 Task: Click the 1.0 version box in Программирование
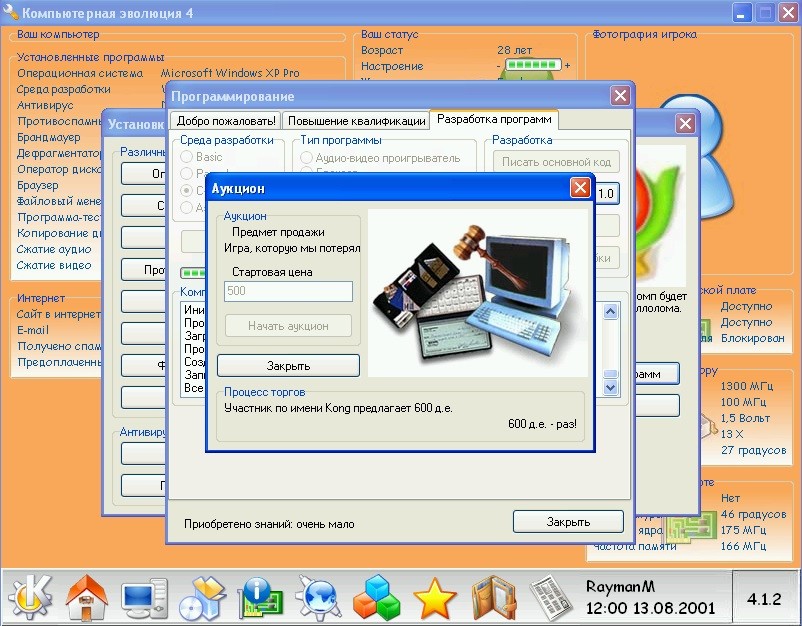(606, 193)
